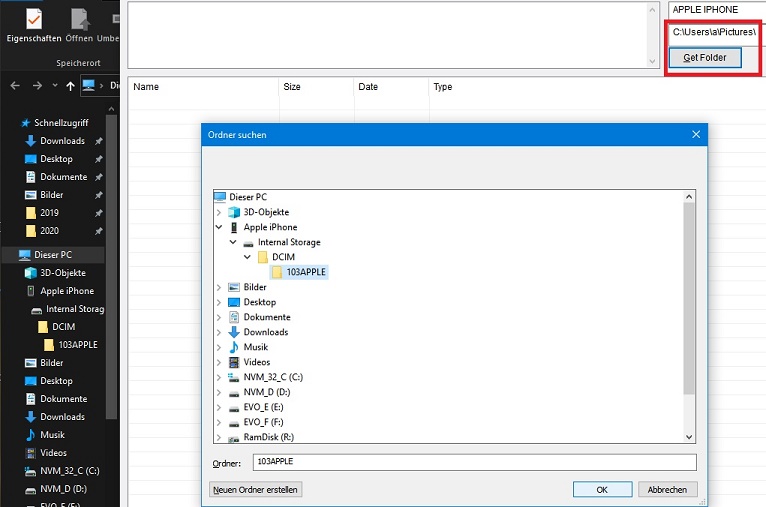
Task: Collapse Internal Storage in dialog tree
Action: (233, 242)
